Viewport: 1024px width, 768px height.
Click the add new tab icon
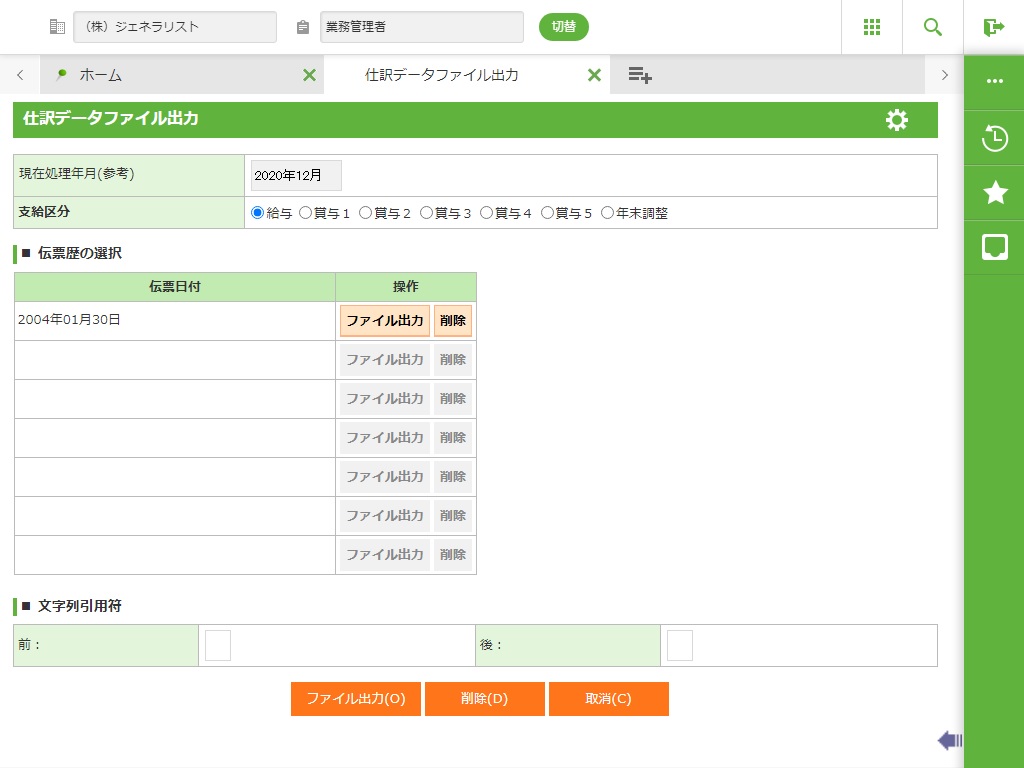(x=640, y=75)
